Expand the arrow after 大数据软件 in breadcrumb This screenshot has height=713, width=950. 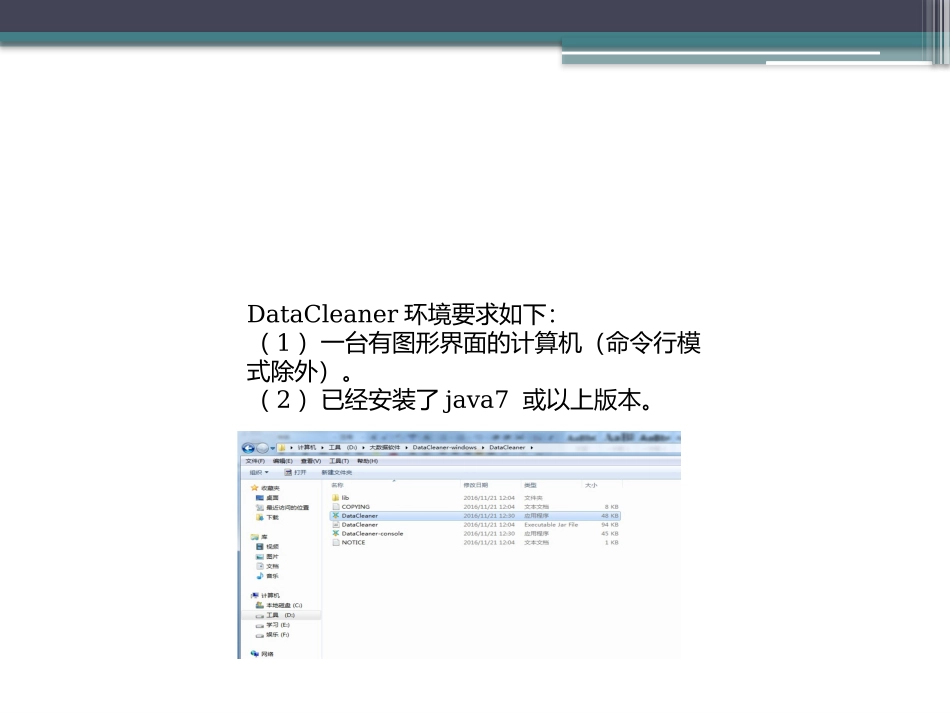tap(407, 448)
